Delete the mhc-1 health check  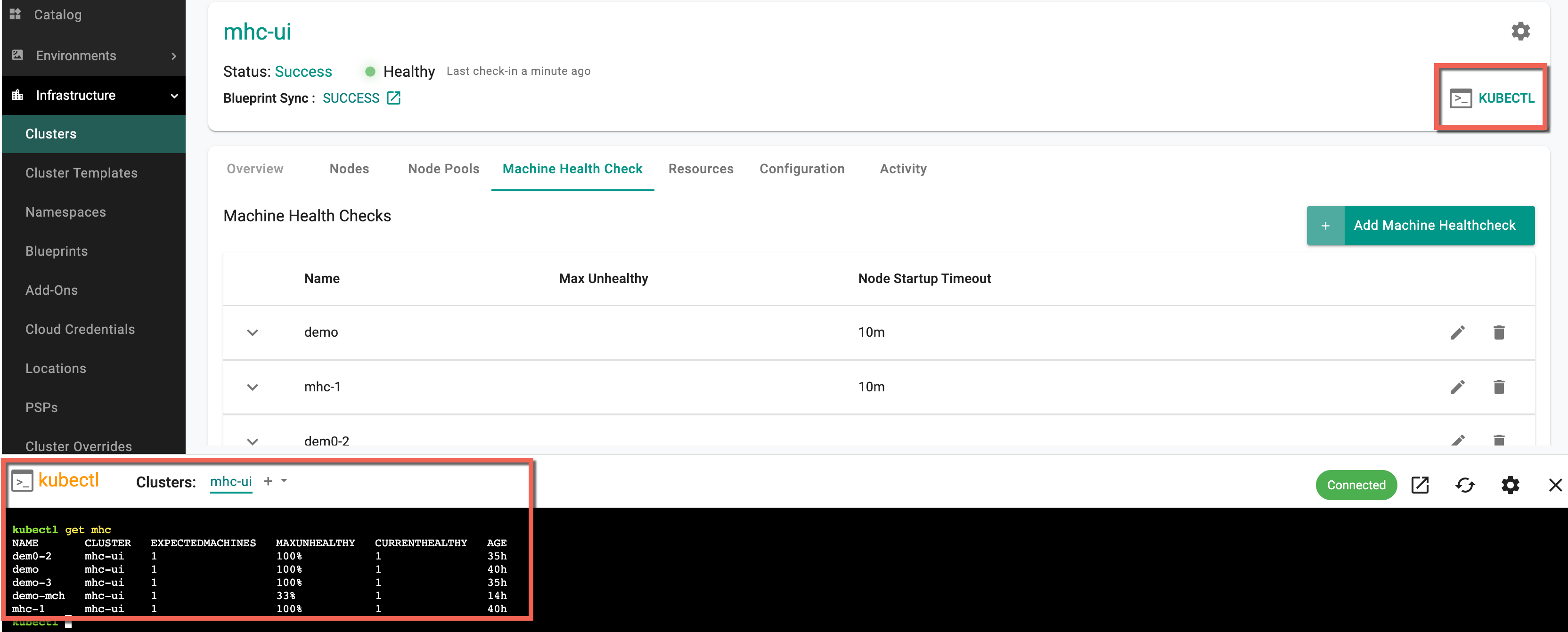click(1499, 387)
